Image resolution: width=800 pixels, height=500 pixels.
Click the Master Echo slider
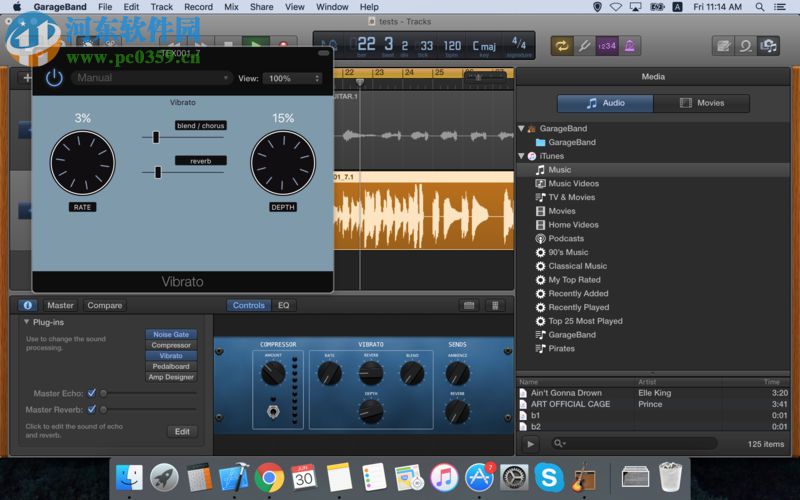point(149,393)
